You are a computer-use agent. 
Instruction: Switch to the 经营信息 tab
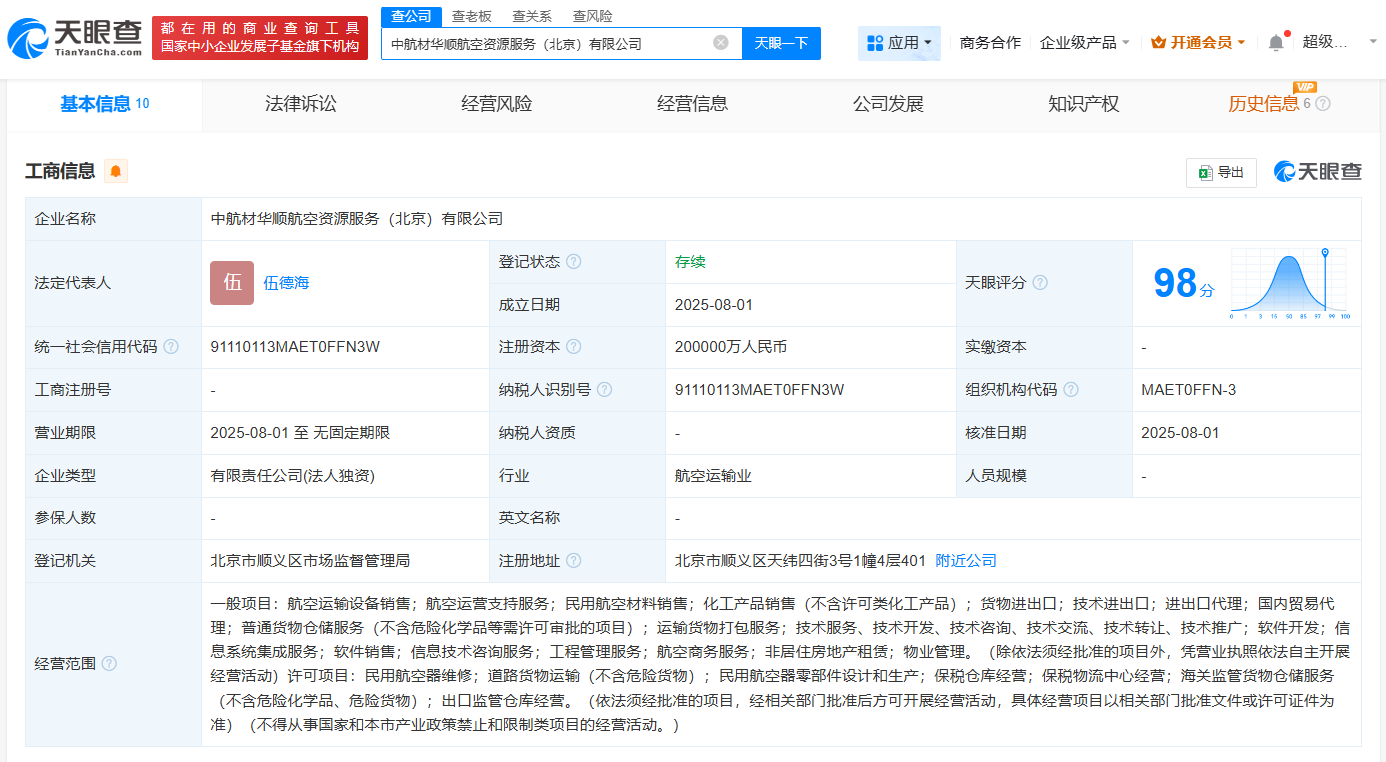pos(692,104)
